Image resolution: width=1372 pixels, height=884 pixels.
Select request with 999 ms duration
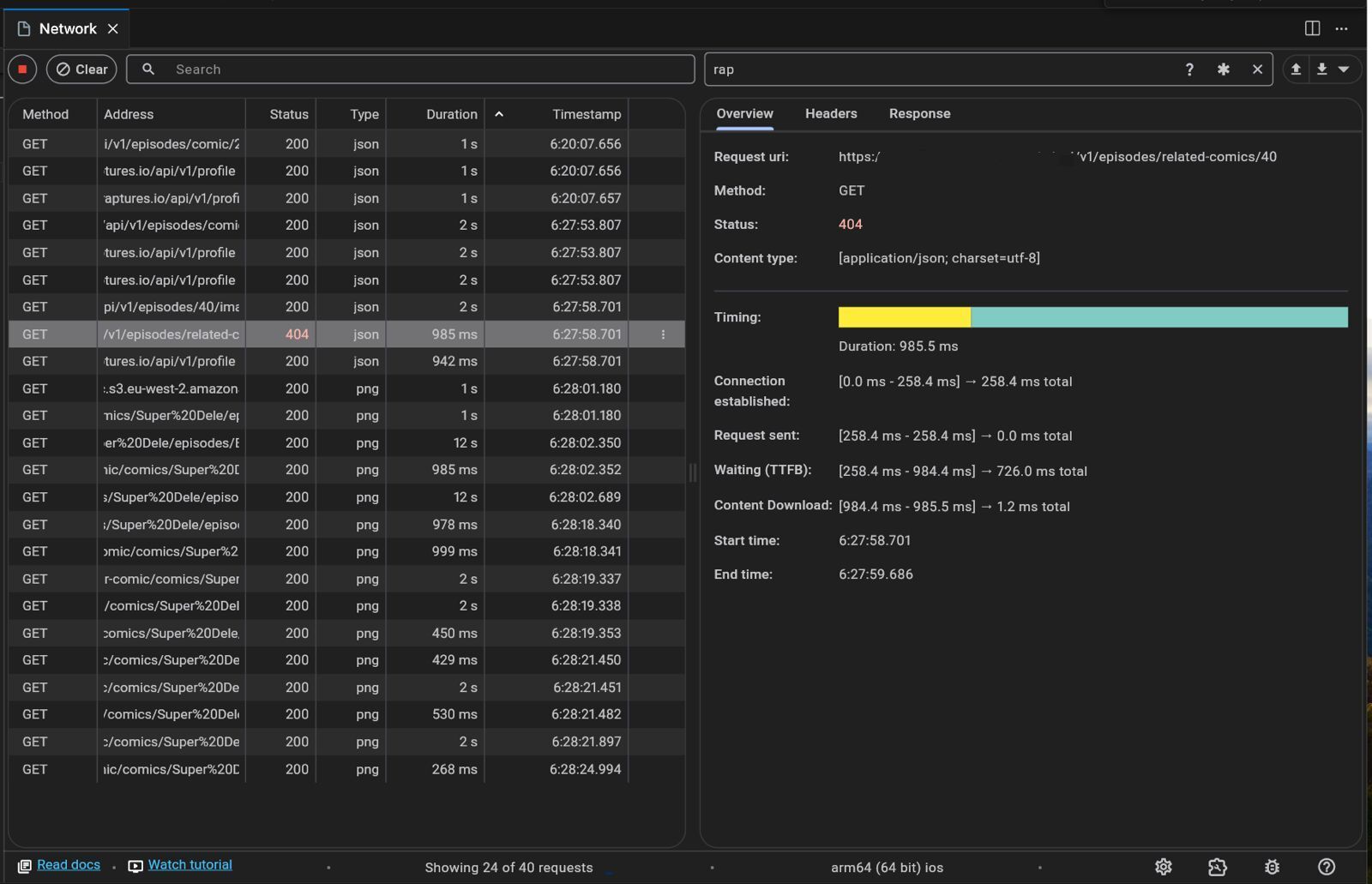click(x=346, y=551)
